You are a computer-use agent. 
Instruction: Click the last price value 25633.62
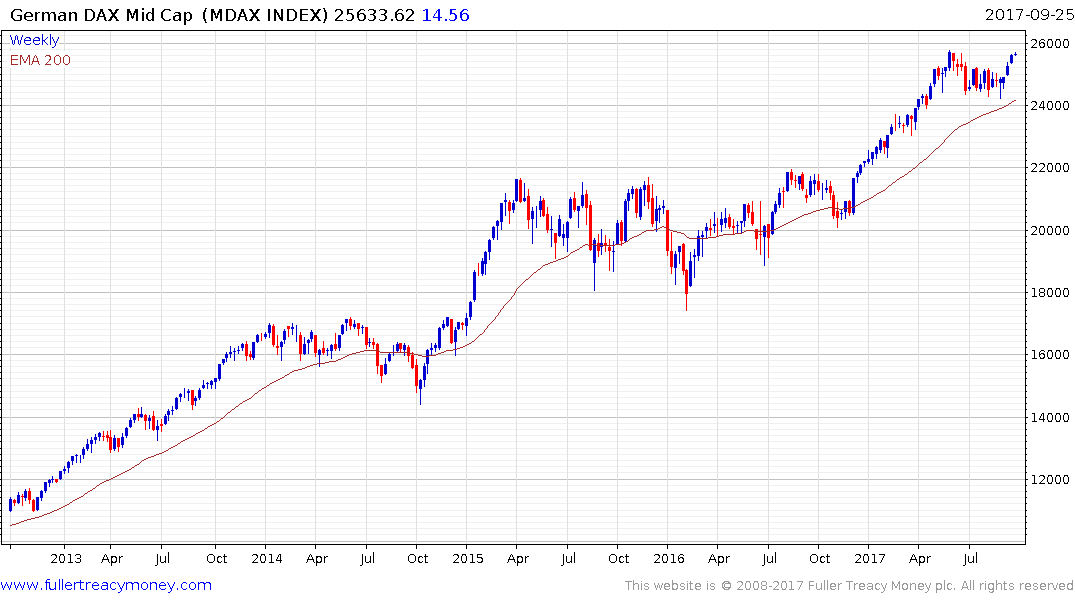pyautogui.click(x=374, y=15)
